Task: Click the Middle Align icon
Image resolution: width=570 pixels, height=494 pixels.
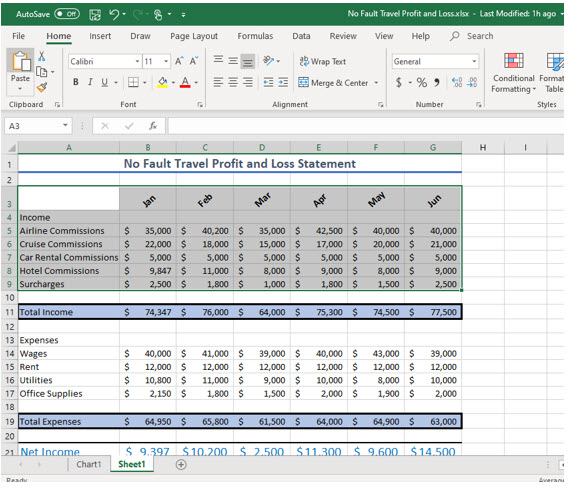Action: pyautogui.click(x=233, y=60)
